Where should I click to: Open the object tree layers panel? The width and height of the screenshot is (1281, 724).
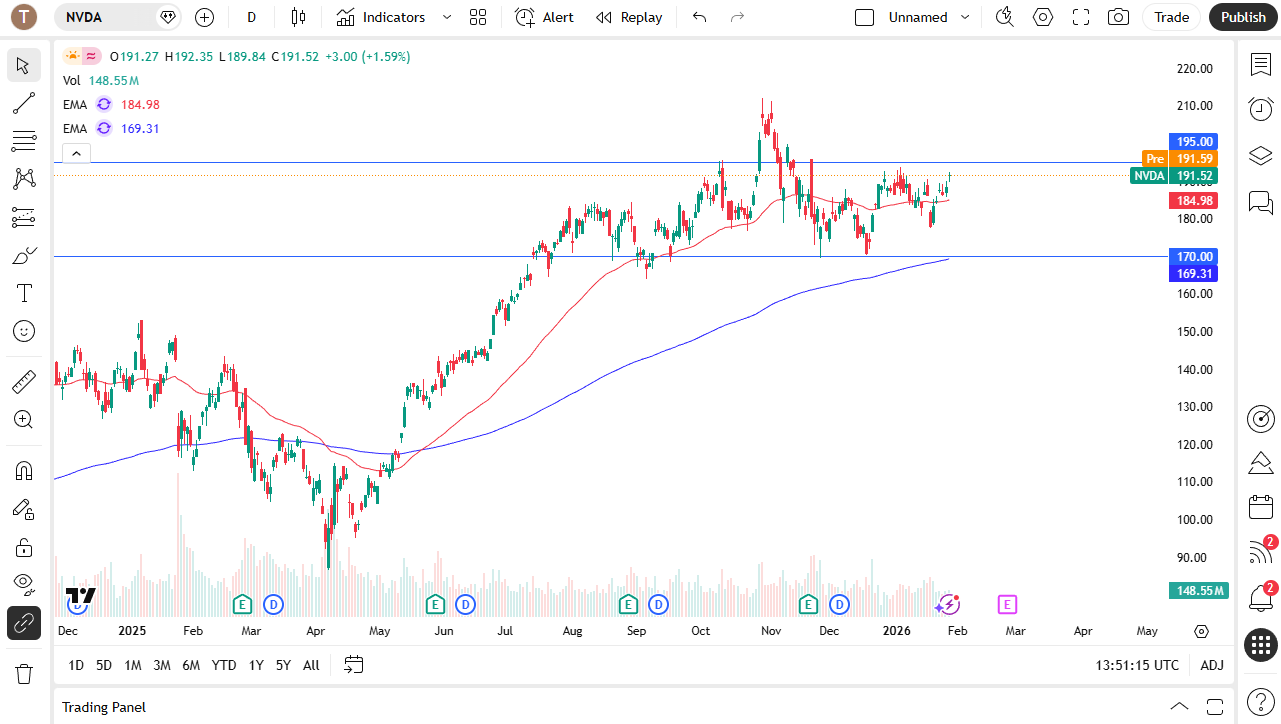click(1260, 156)
